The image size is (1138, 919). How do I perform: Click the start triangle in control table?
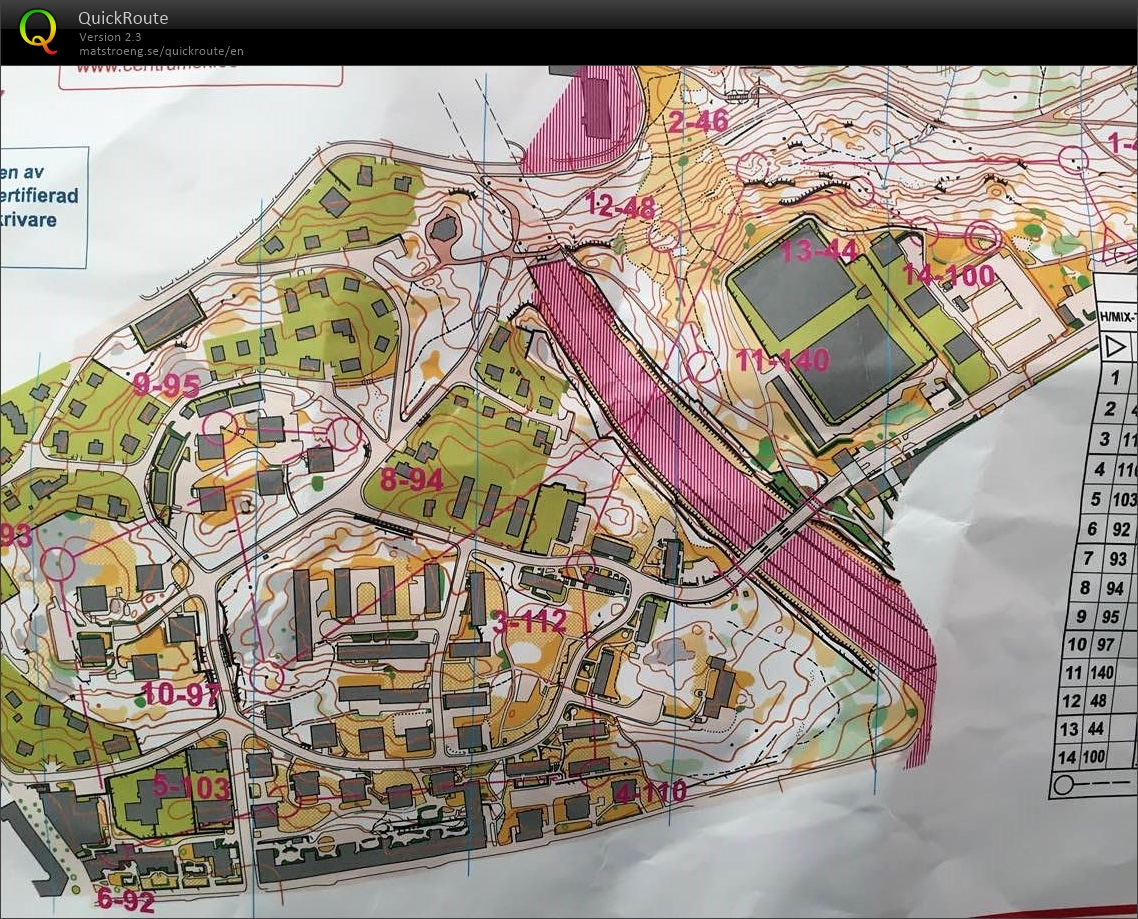point(1116,346)
